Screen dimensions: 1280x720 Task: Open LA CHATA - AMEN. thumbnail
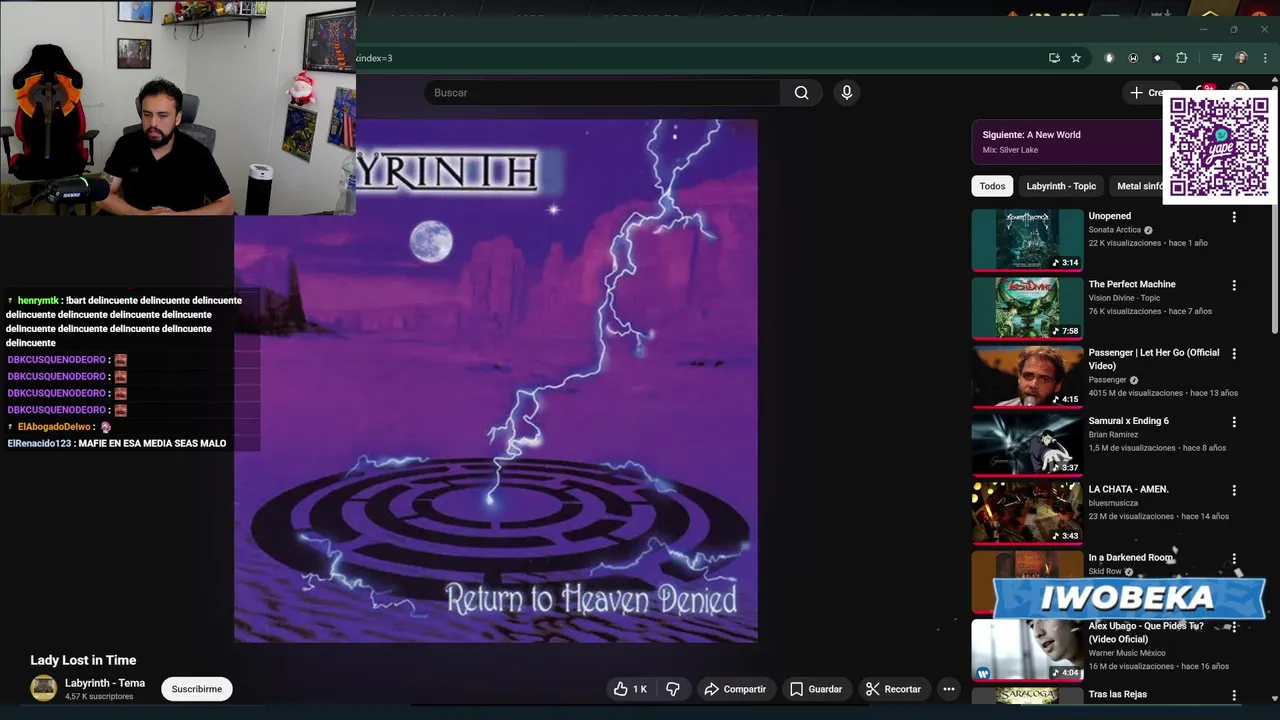point(1027,513)
